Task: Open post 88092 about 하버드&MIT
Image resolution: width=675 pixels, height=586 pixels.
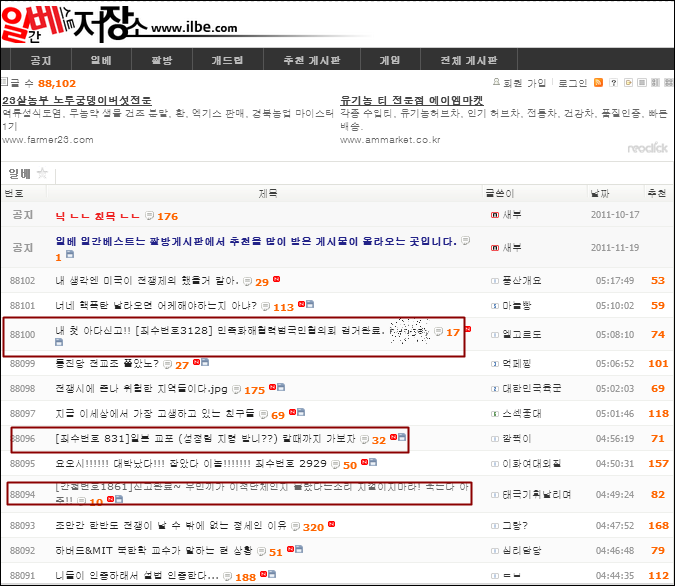Action: [x=154, y=550]
